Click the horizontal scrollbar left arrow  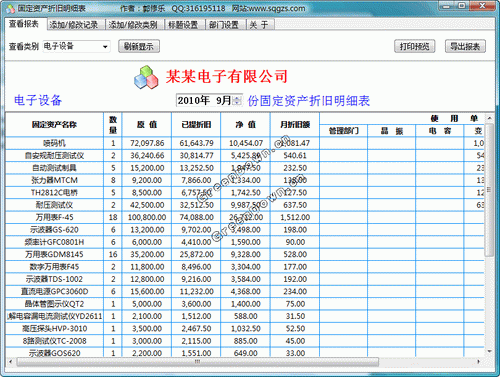point(11,361)
